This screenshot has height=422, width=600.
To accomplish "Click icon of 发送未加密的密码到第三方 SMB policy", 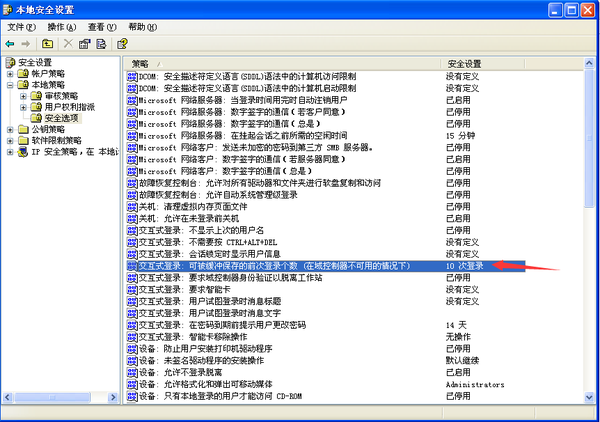I will (x=132, y=148).
